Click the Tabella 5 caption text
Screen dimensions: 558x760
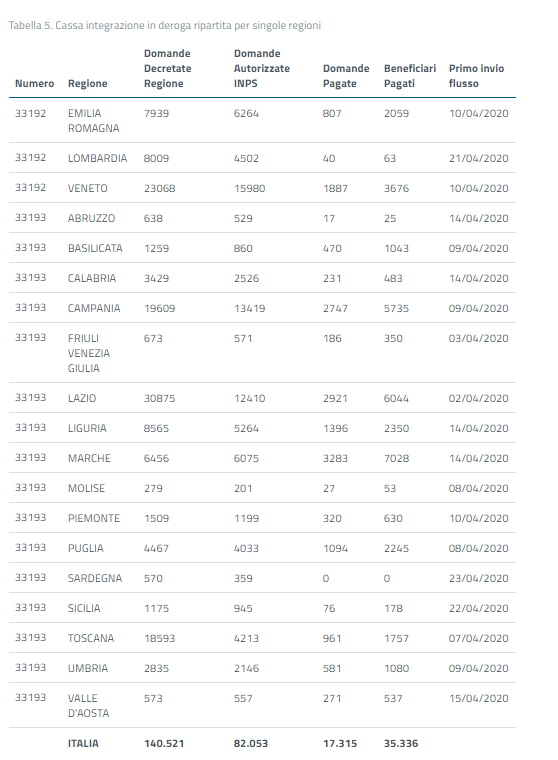[x=165, y=25]
